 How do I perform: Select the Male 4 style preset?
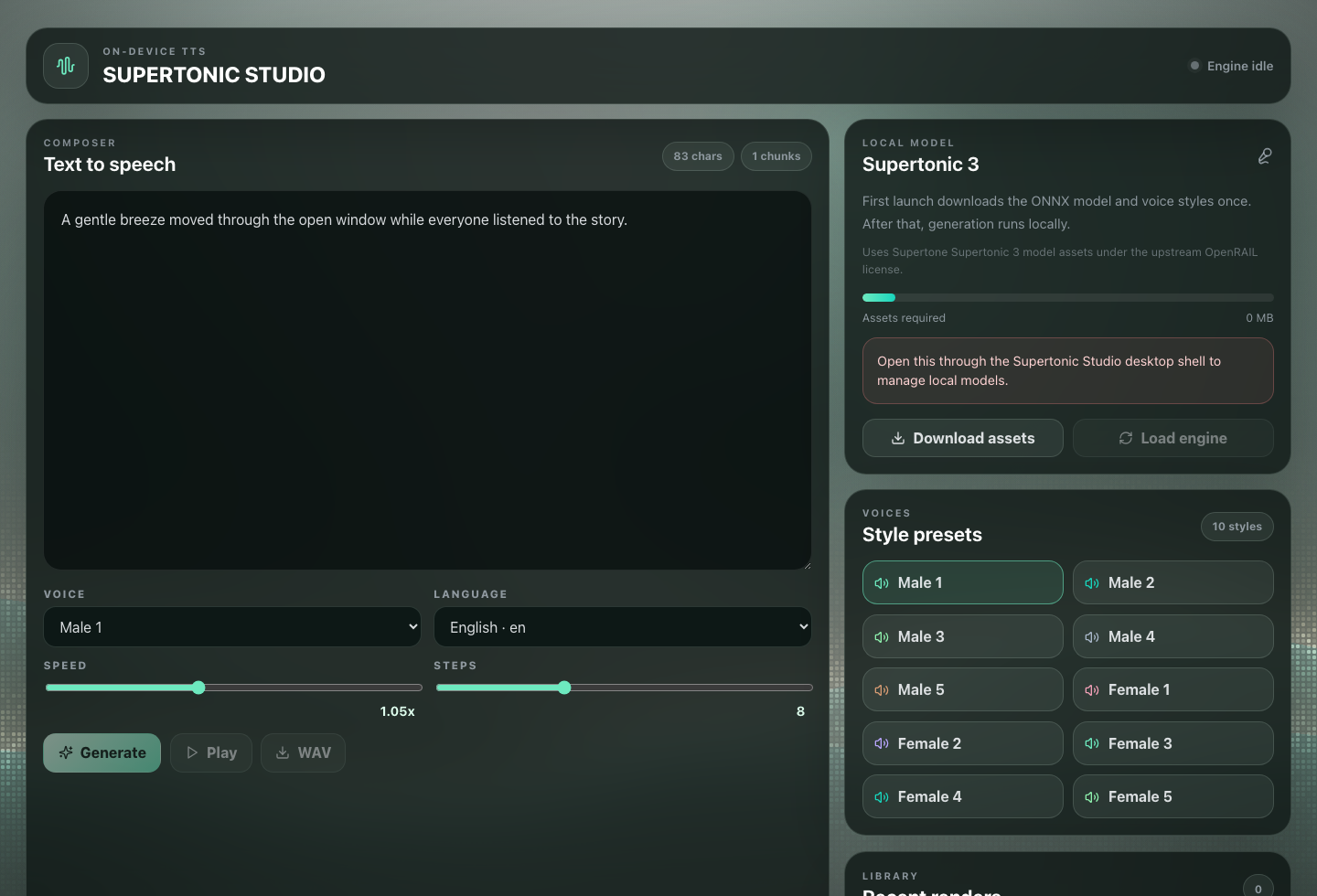[1173, 636]
